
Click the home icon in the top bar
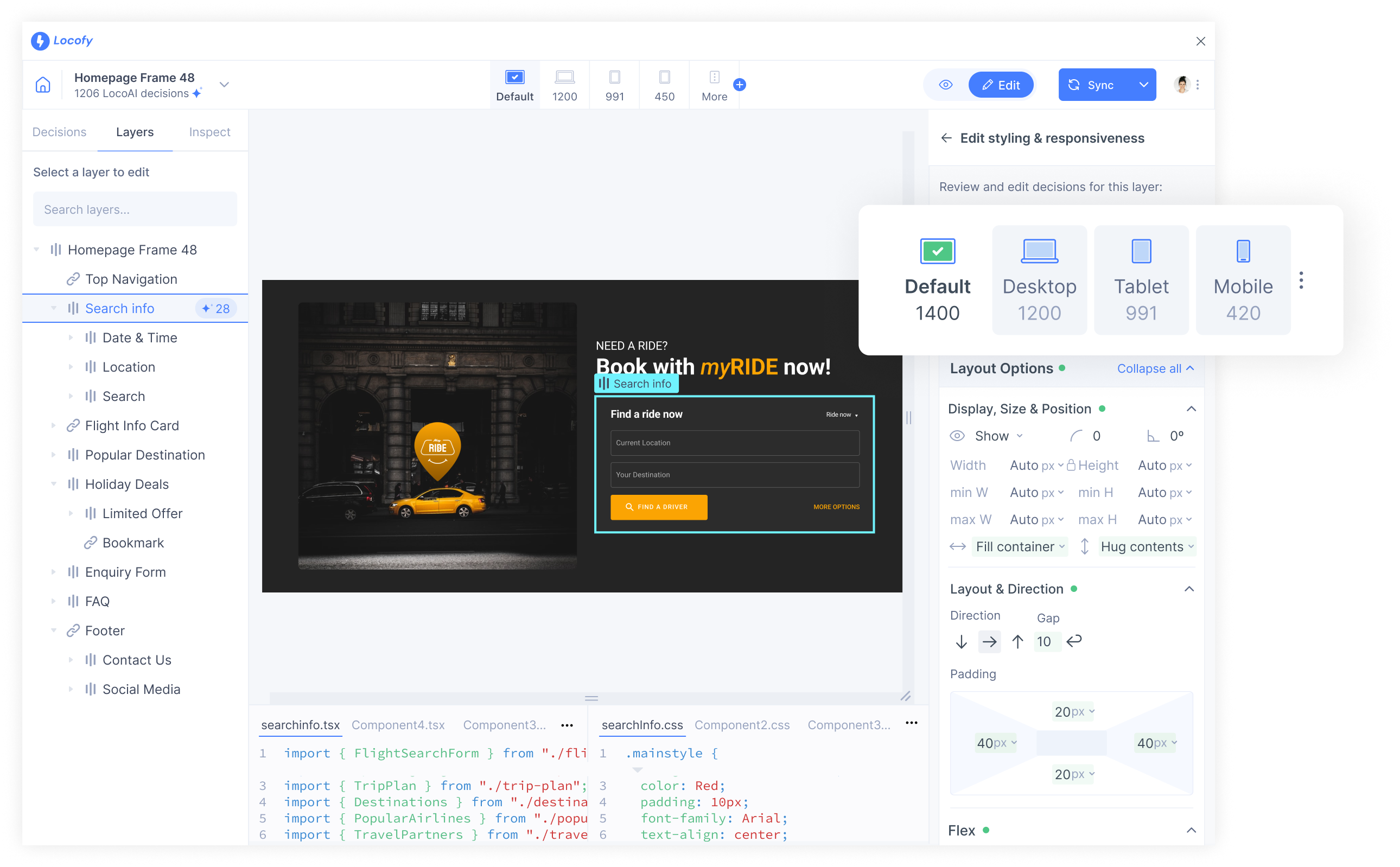tap(43, 84)
